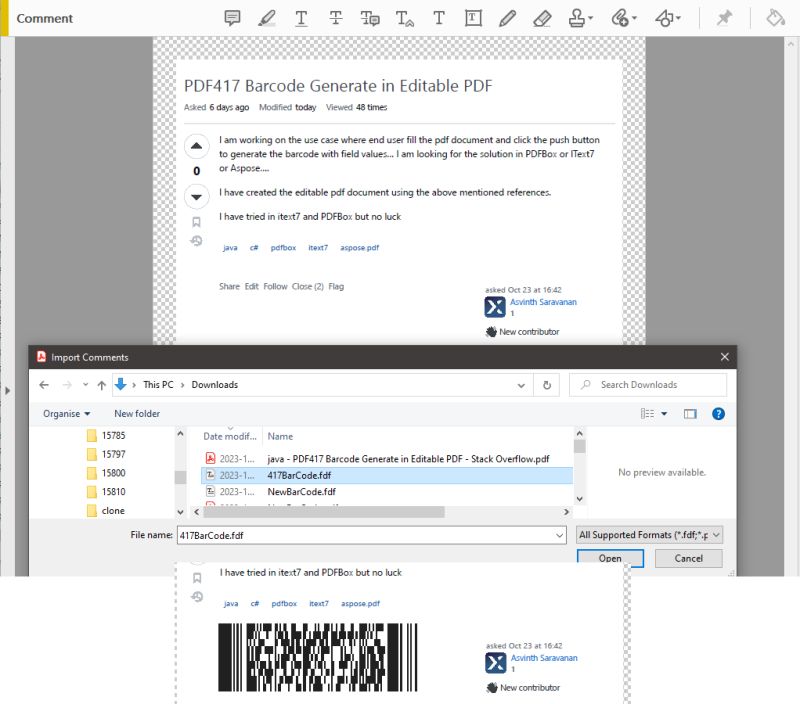
Task: Open the Attach File dropdown arrow
Action: click(x=632, y=17)
